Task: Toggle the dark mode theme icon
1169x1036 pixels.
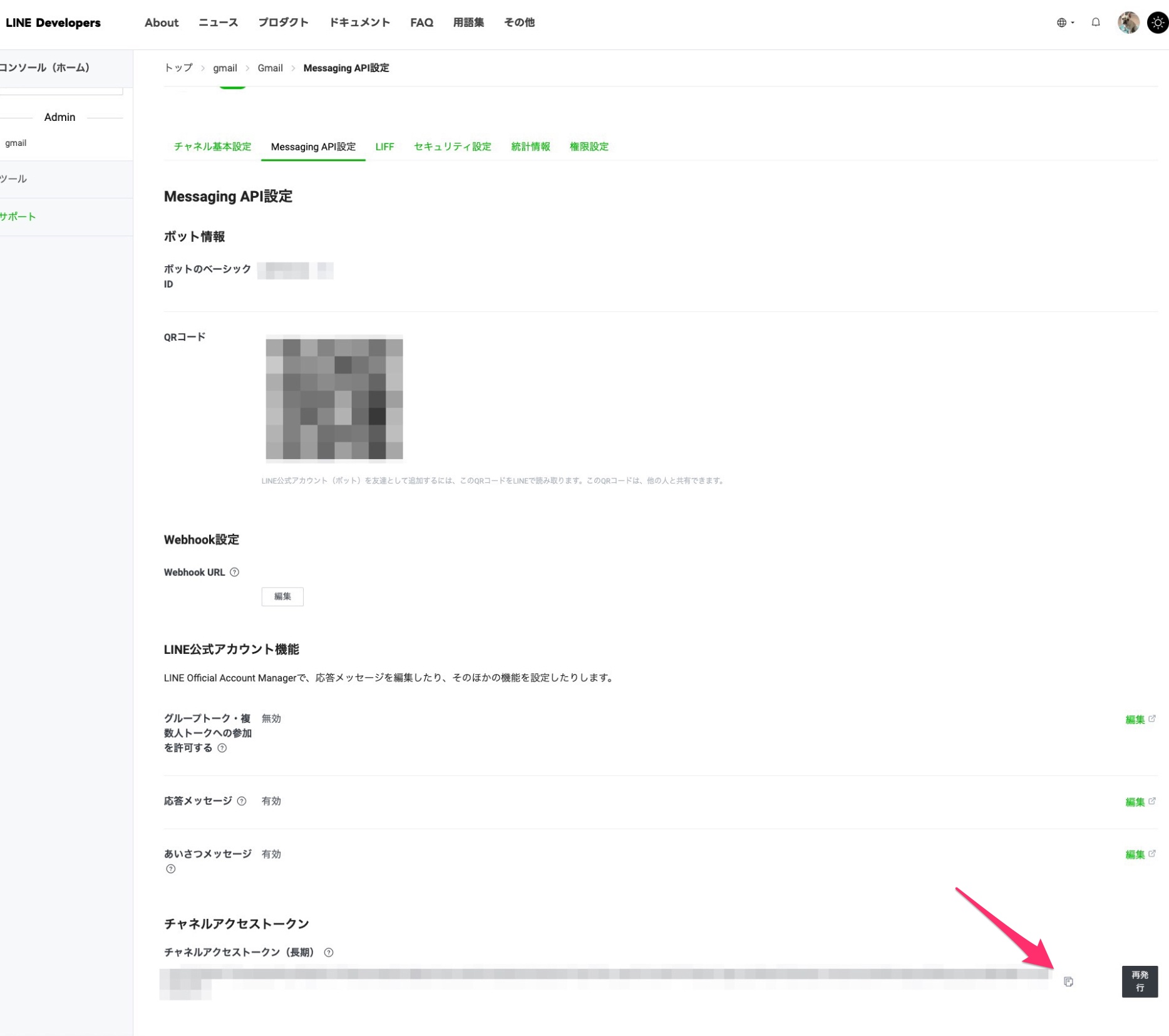Action: (x=1157, y=23)
